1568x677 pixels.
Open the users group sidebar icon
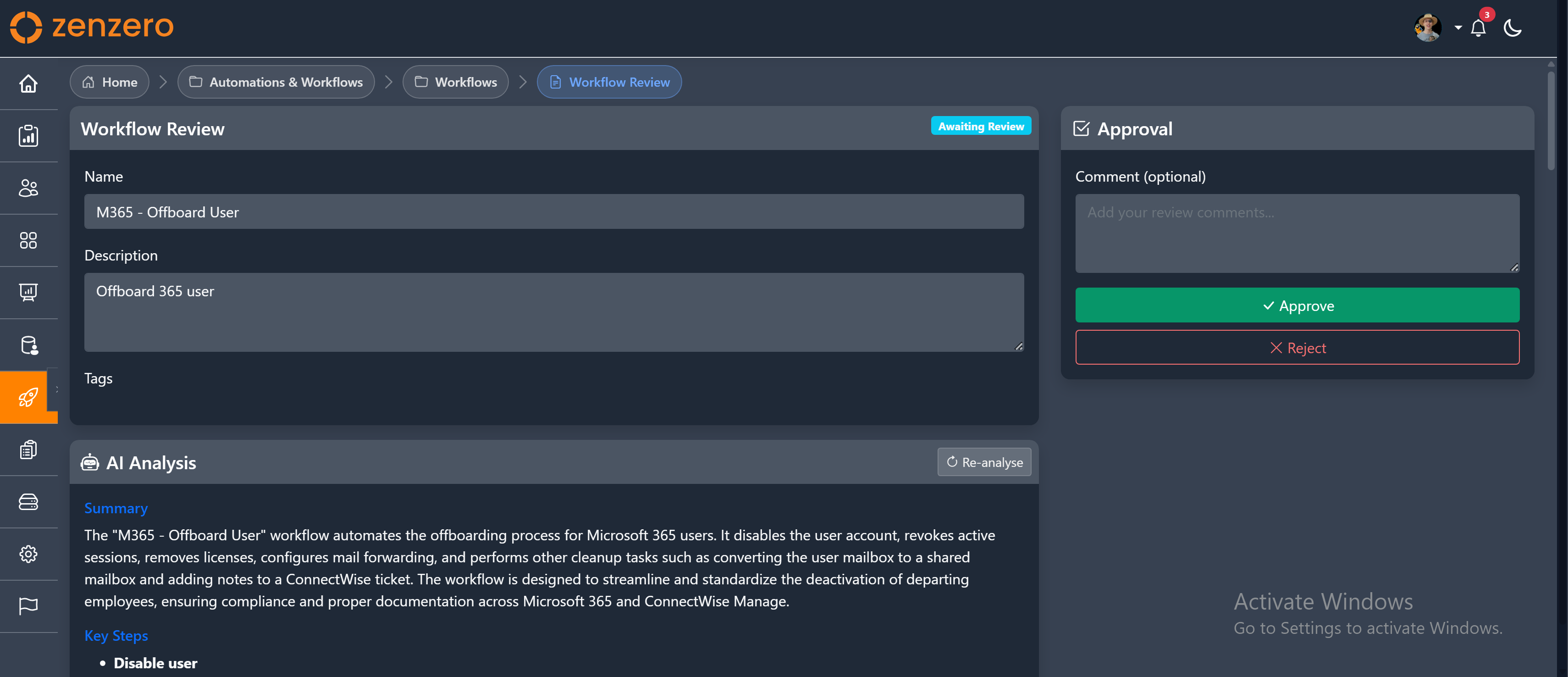[28, 188]
